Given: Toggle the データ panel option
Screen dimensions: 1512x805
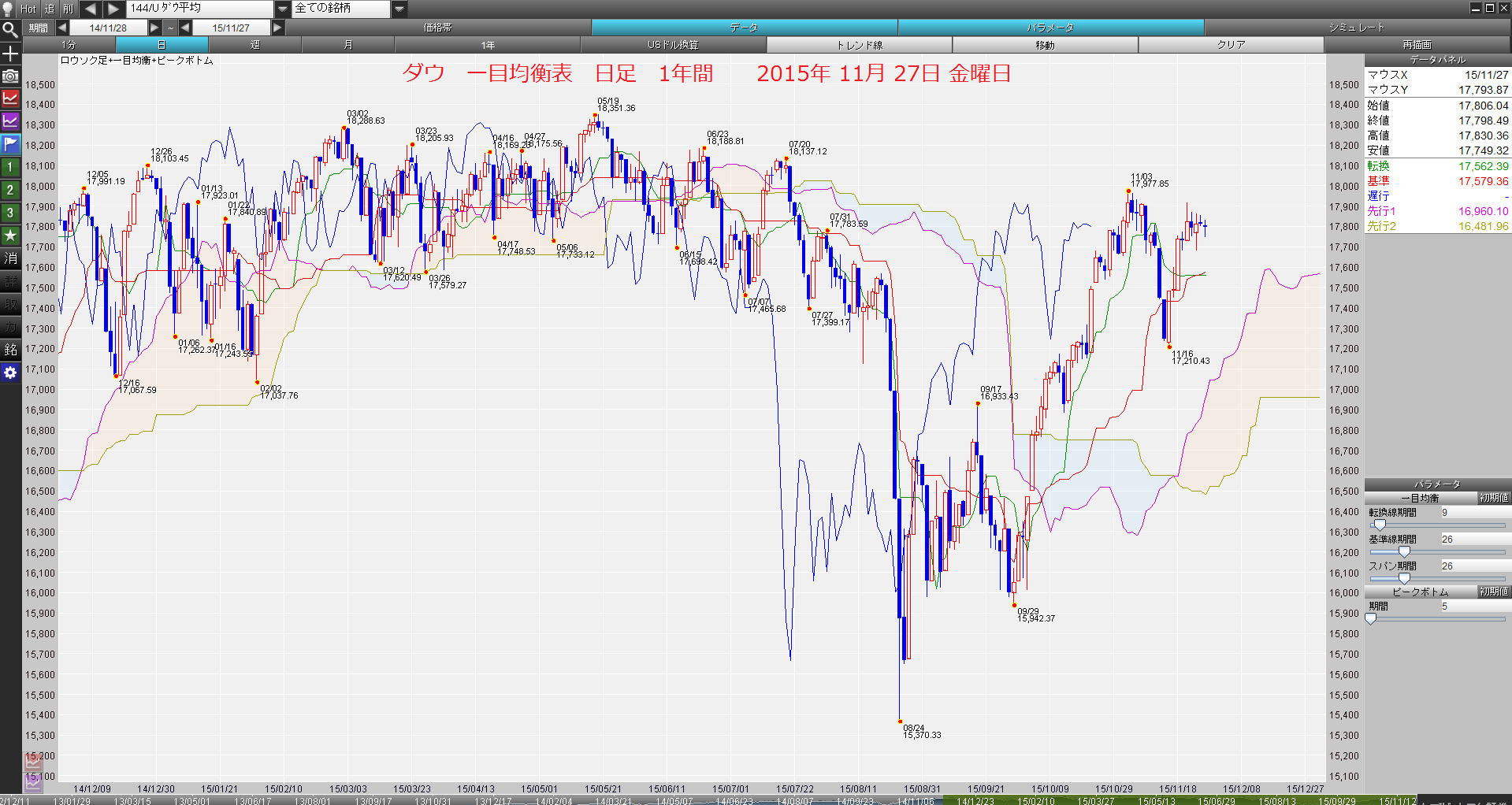Looking at the screenshot, I should (744, 28).
